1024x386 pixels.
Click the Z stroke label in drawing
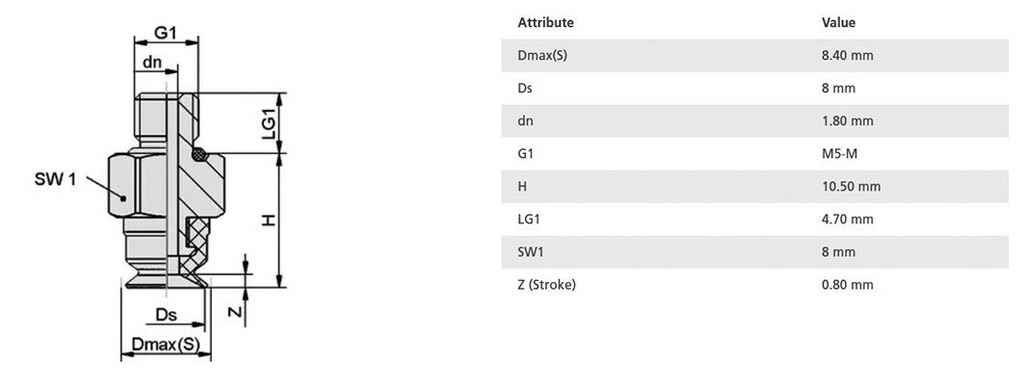click(234, 312)
